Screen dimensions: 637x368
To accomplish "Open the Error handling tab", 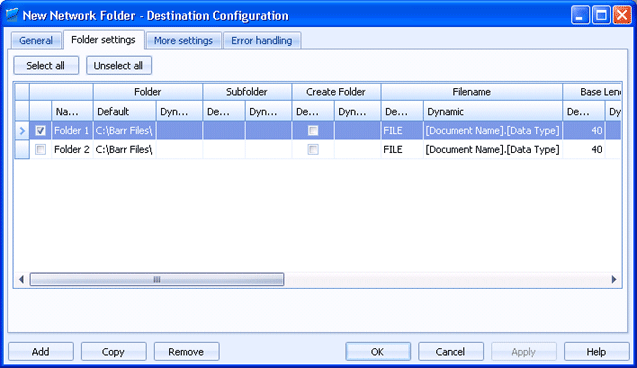I will pyautogui.click(x=262, y=40).
